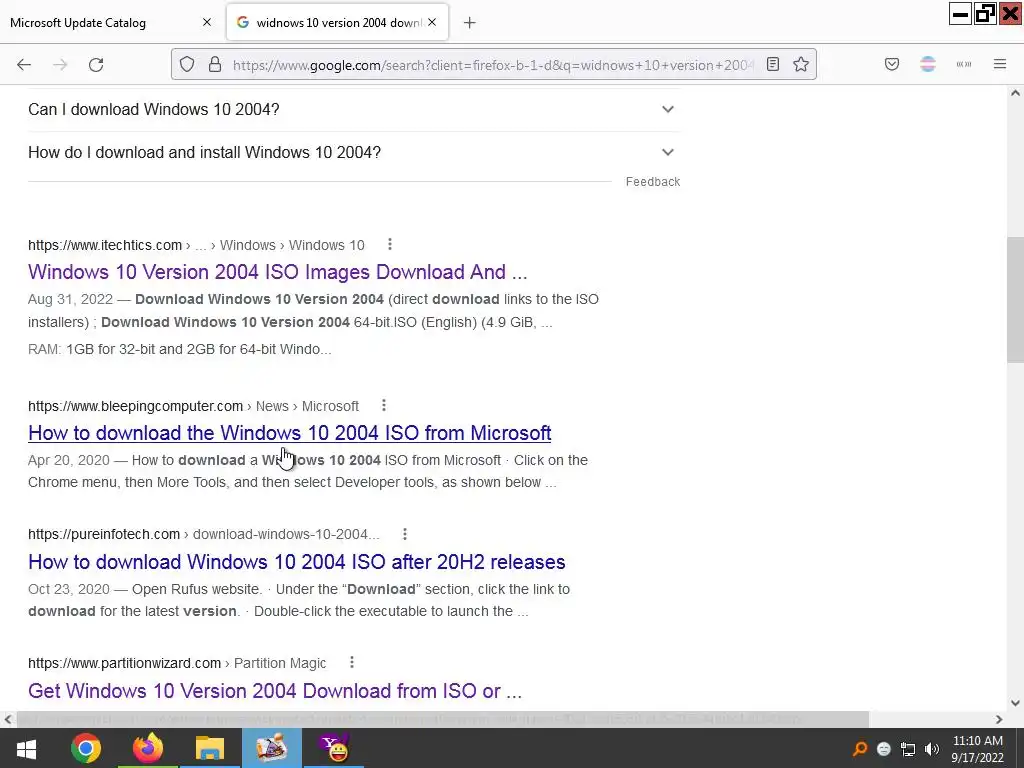Show site security padlock info
1024x768 pixels.
click(x=215, y=65)
